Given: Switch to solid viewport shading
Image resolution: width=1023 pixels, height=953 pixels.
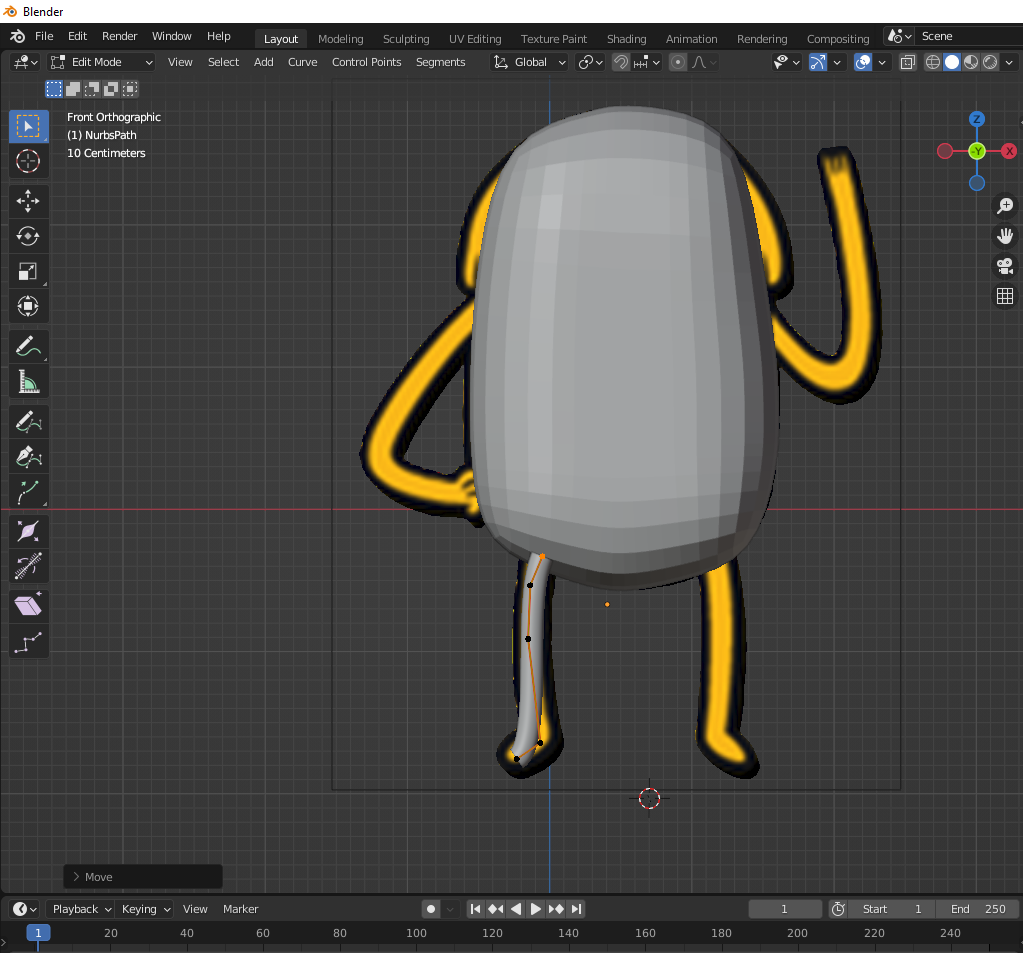Looking at the screenshot, I should (952, 62).
